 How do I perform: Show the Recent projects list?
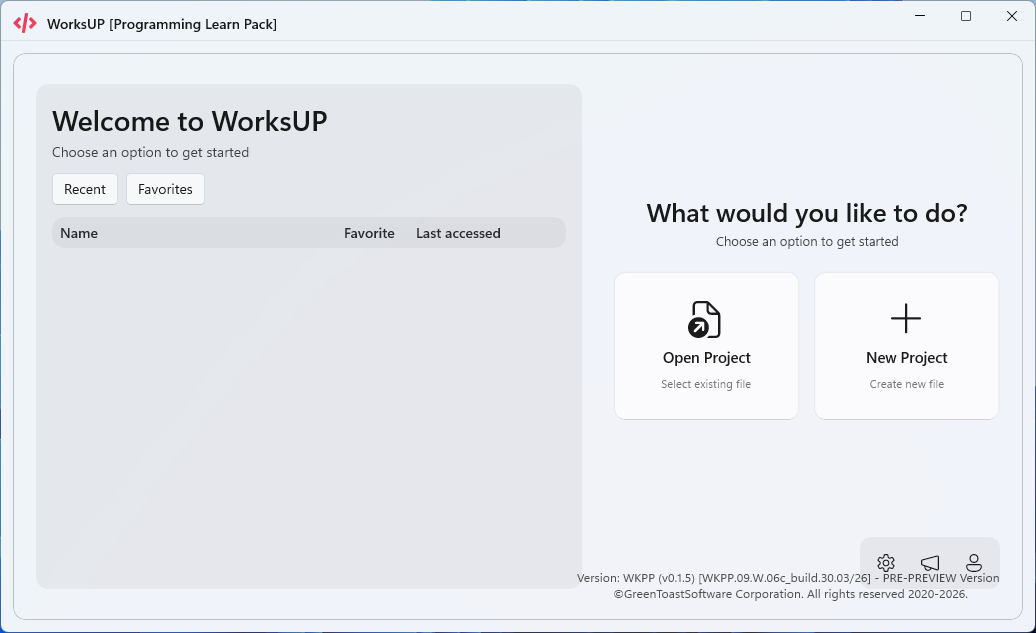[85, 189]
